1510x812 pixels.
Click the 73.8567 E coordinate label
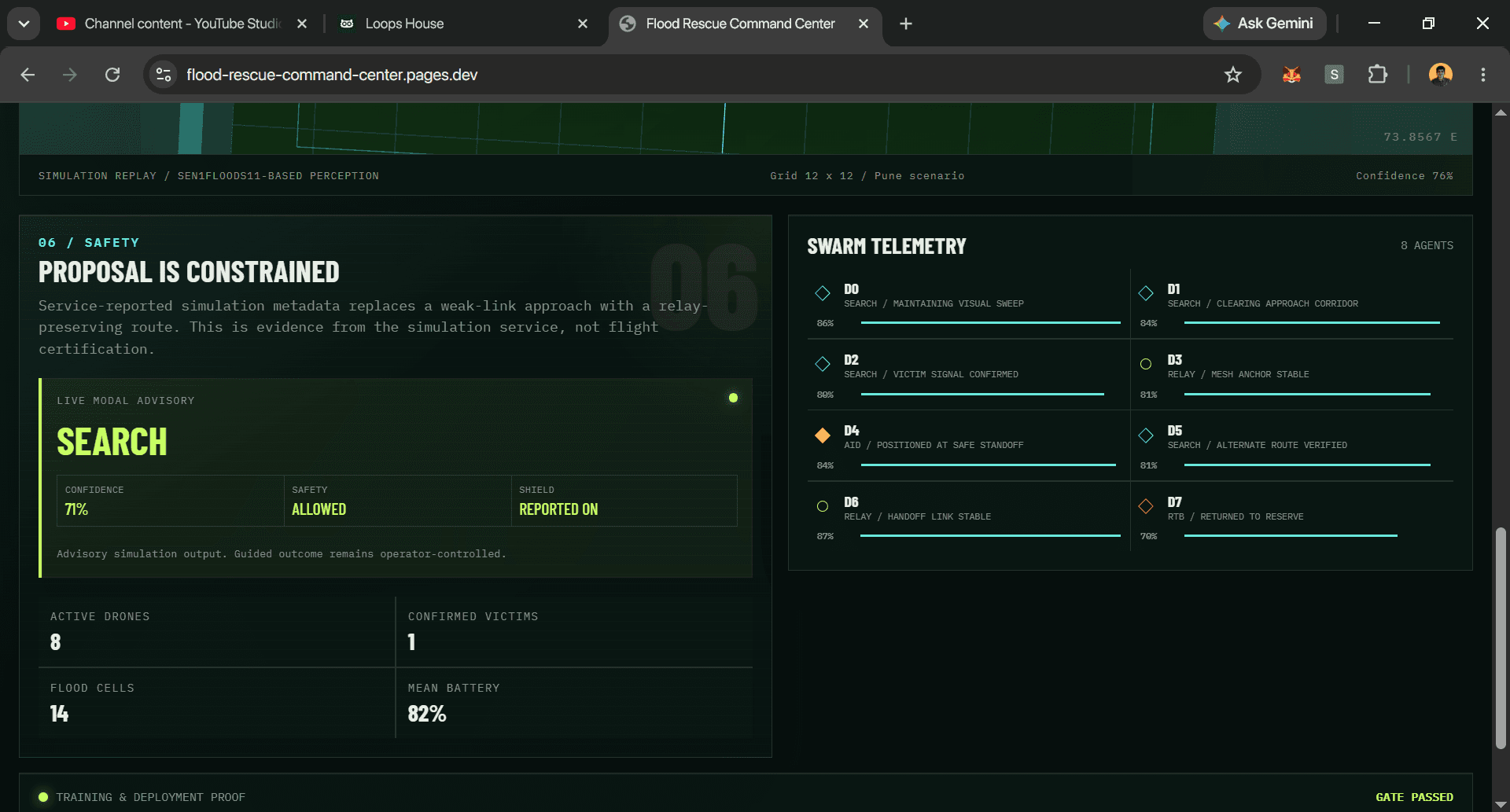pyautogui.click(x=1420, y=137)
